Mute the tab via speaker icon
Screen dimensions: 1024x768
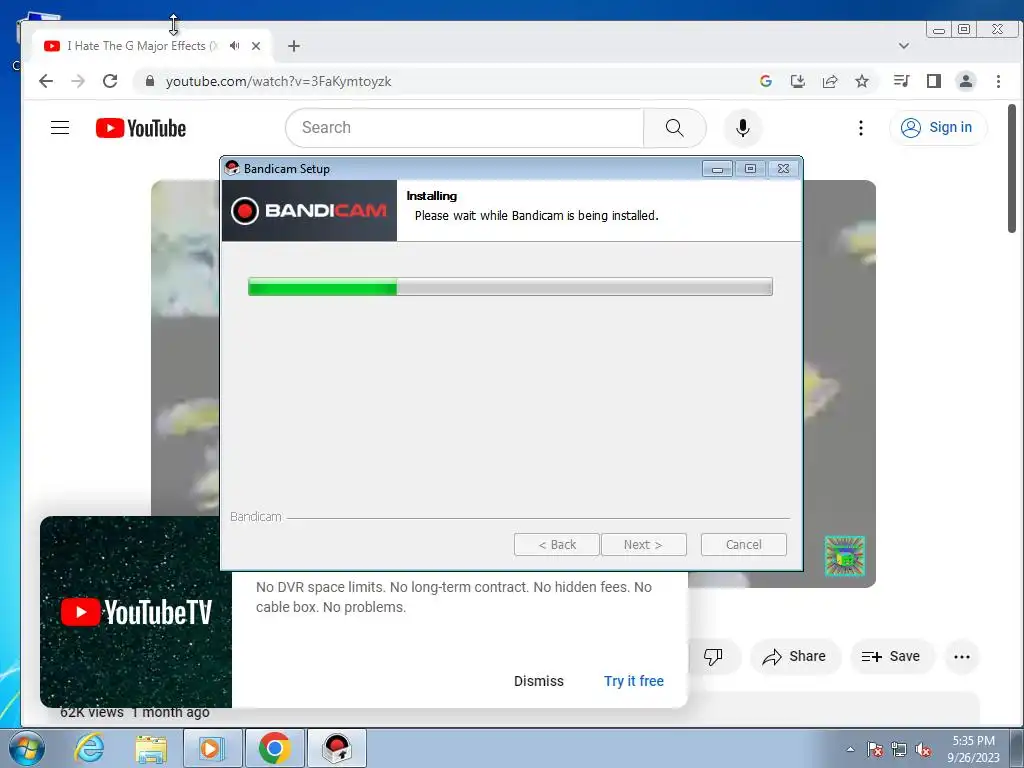coord(234,46)
